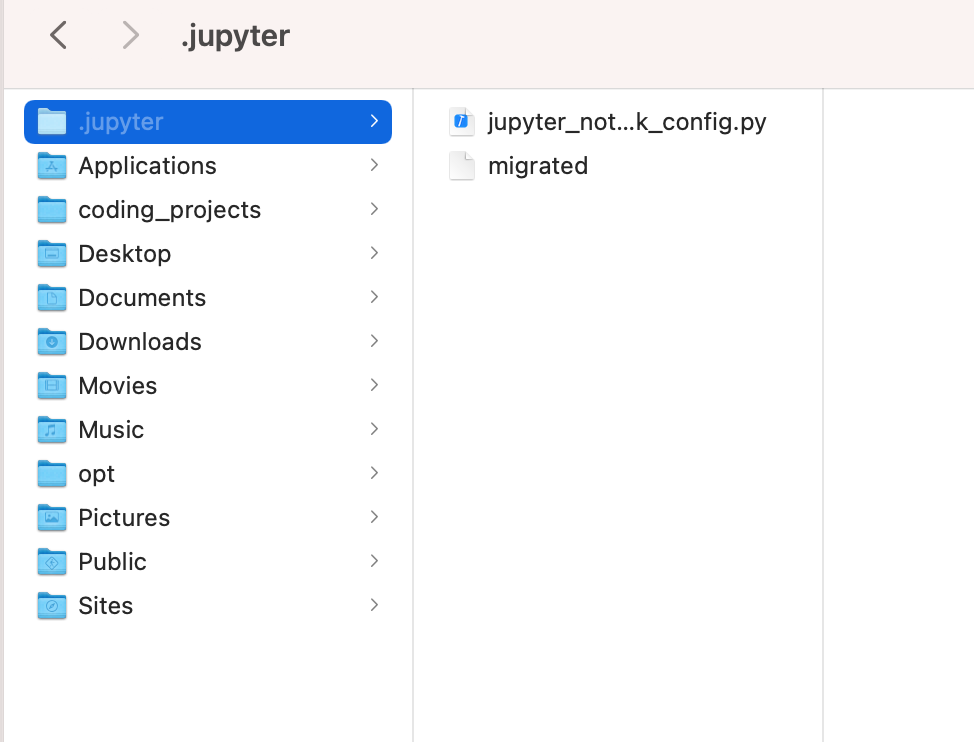Click the Movies folder icon
The image size is (974, 742).
click(52, 386)
